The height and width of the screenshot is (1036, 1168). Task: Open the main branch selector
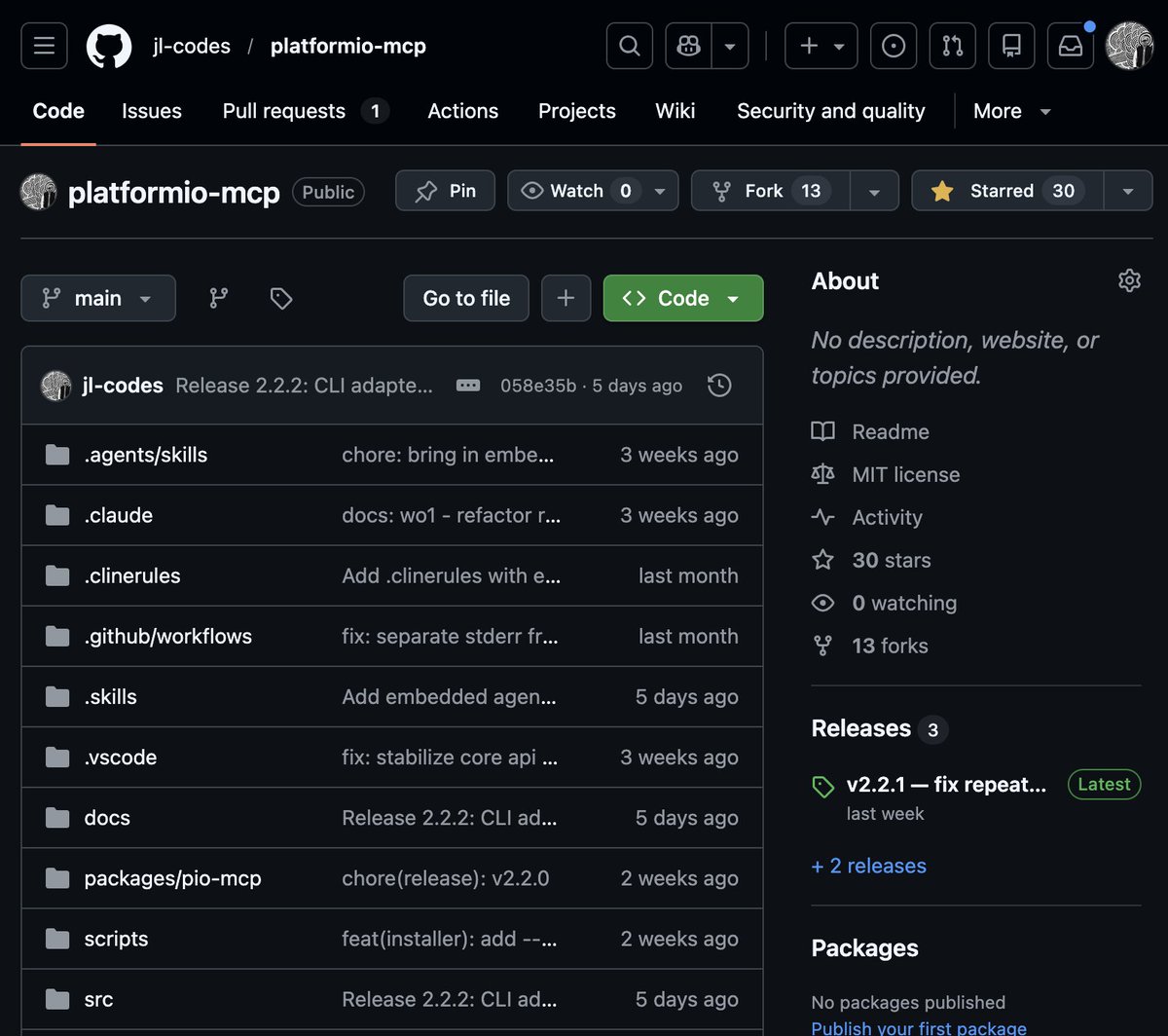tap(98, 298)
